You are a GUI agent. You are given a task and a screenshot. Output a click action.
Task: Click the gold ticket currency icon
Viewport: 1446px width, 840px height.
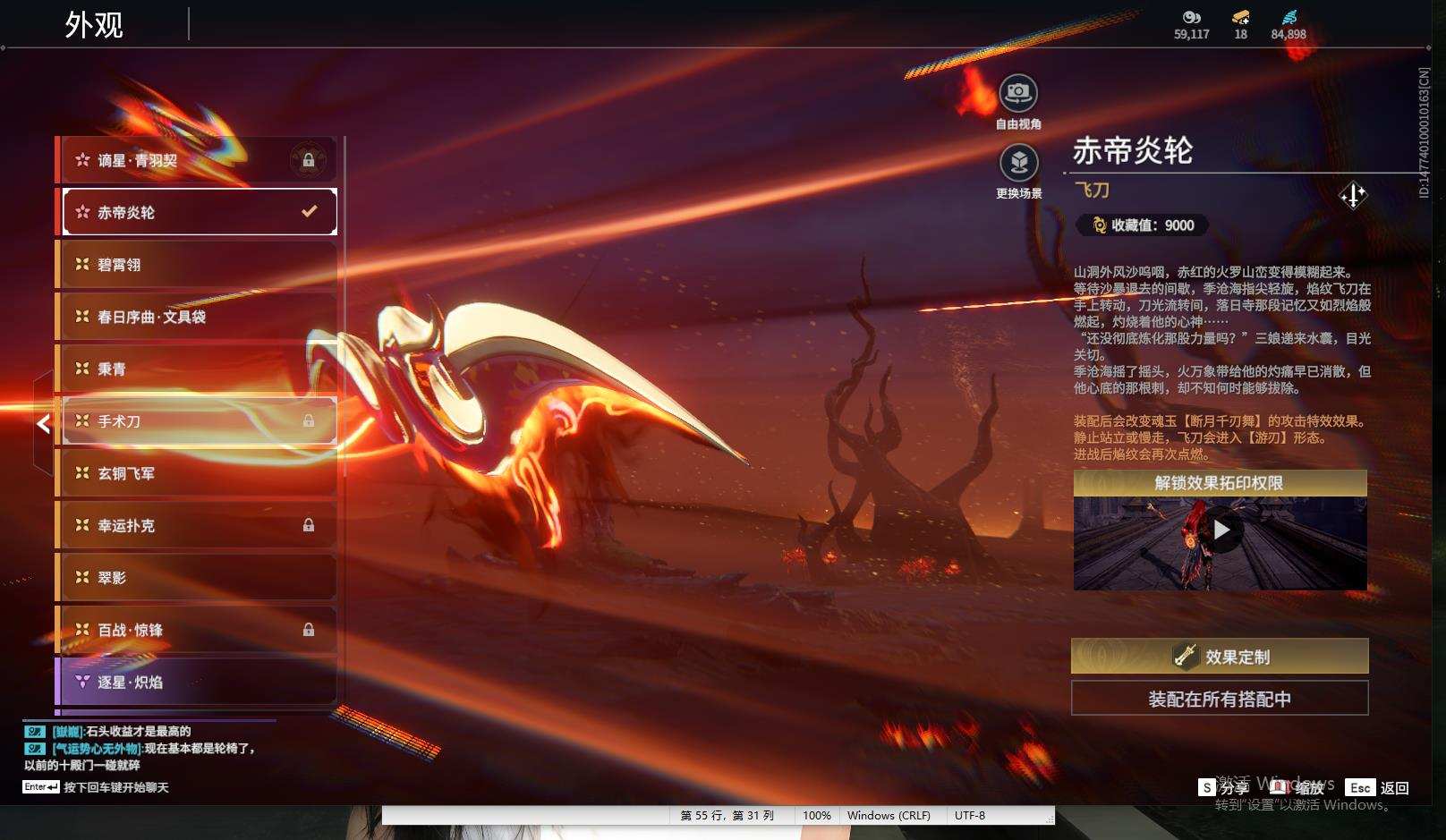tap(1240, 17)
